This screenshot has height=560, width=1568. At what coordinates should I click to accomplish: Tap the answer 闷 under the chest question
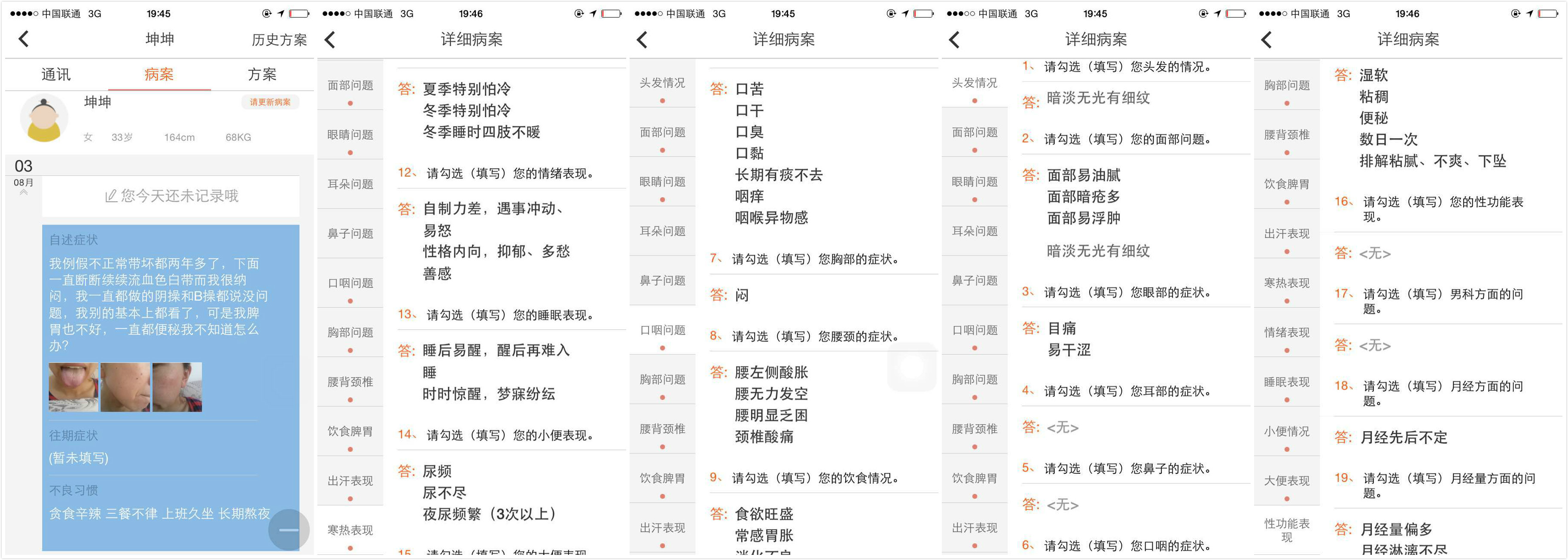741,295
